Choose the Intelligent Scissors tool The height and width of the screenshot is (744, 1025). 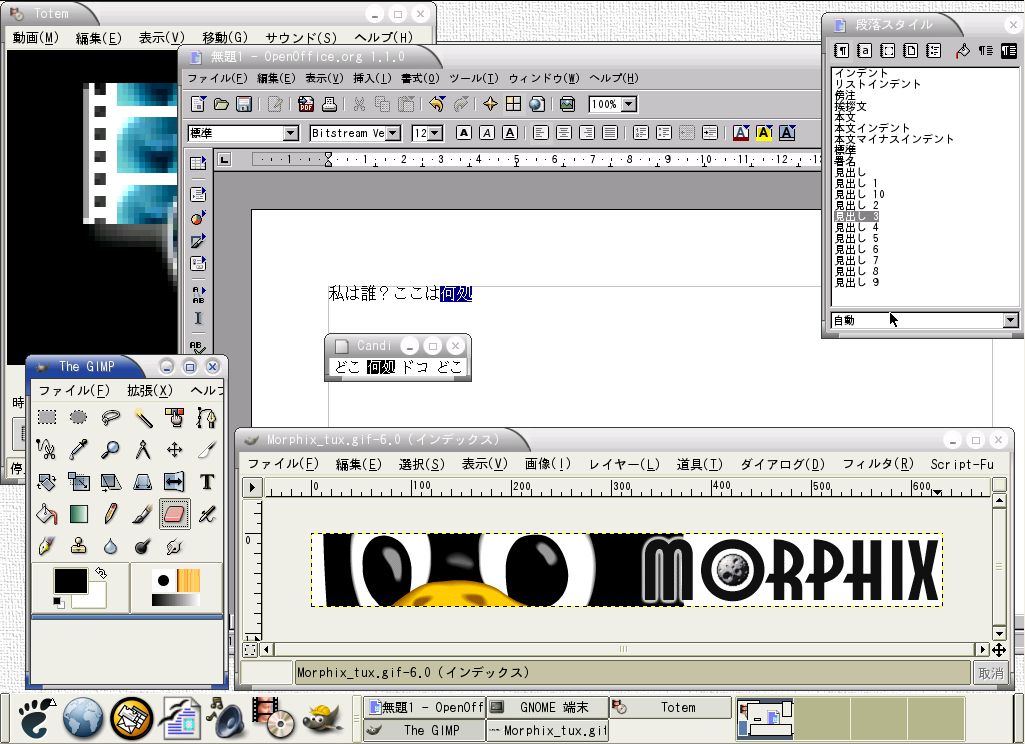pyautogui.click(x=46, y=449)
